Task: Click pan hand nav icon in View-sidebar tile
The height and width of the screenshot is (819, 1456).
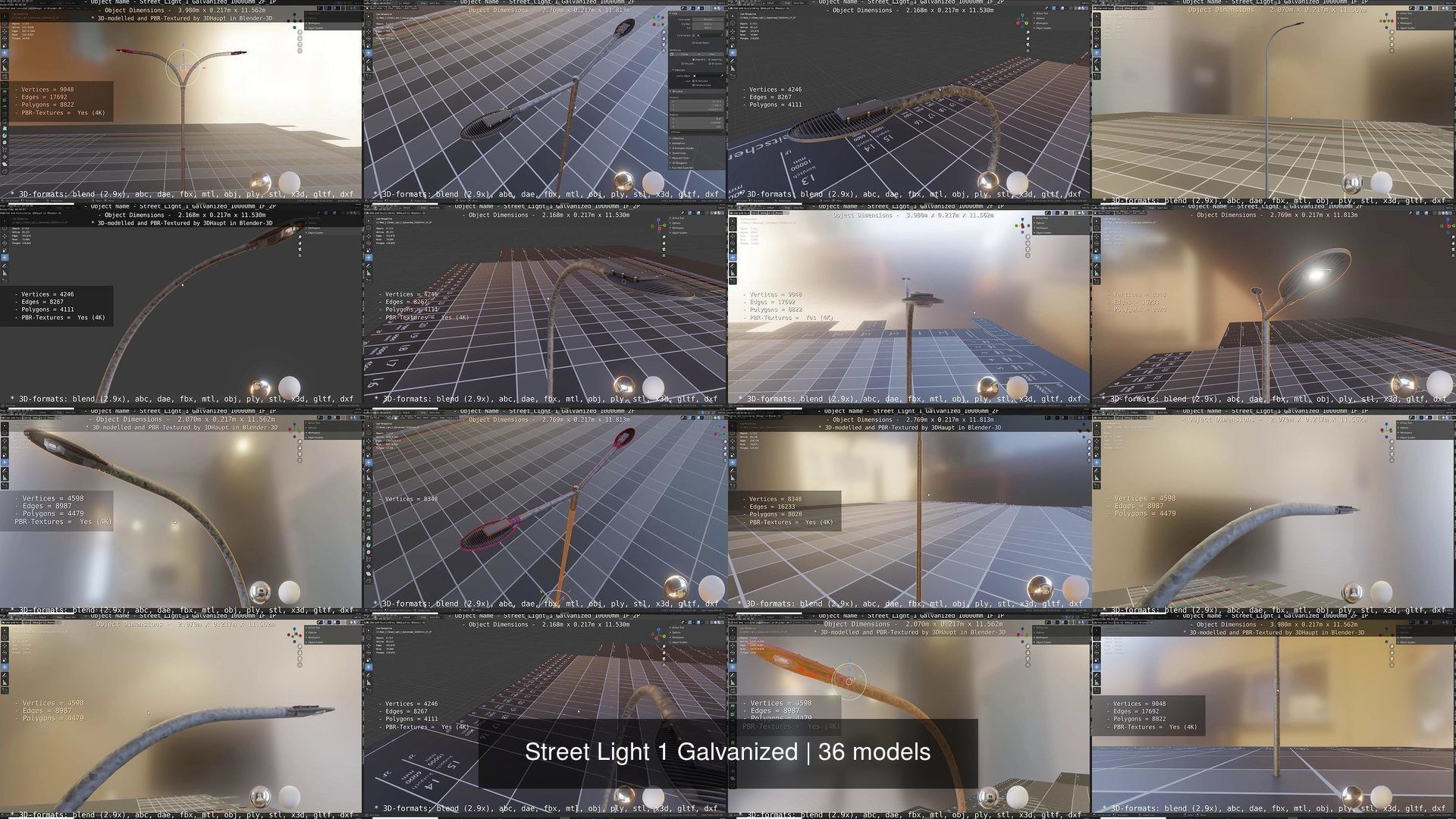Action: click(x=664, y=39)
